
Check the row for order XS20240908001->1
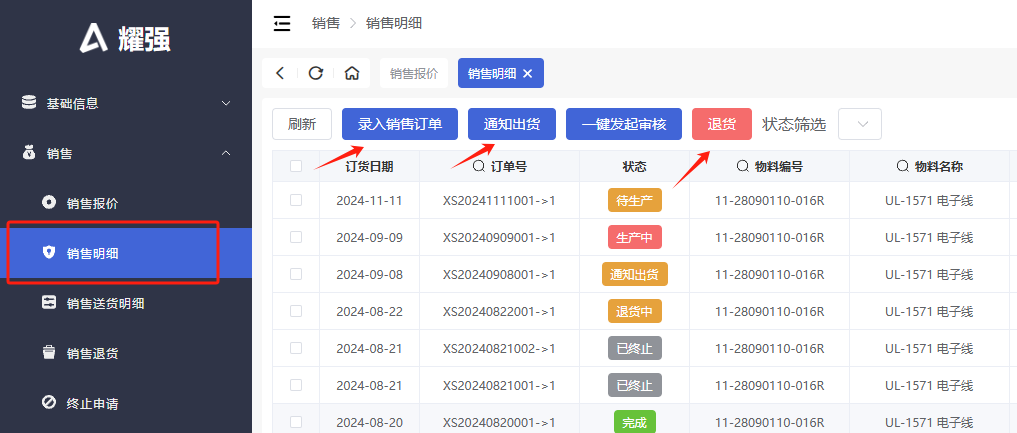point(296,274)
